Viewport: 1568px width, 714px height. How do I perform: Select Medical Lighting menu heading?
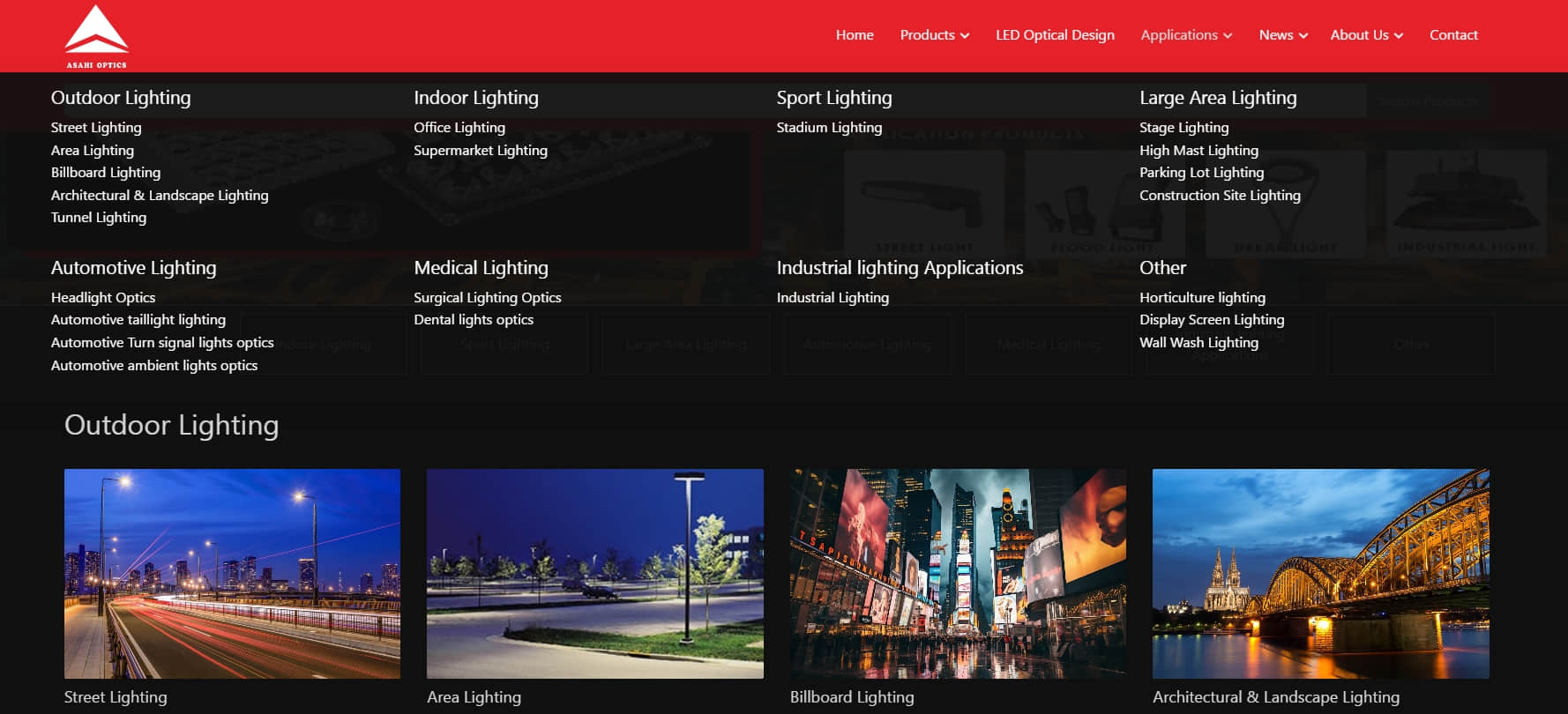coord(481,268)
